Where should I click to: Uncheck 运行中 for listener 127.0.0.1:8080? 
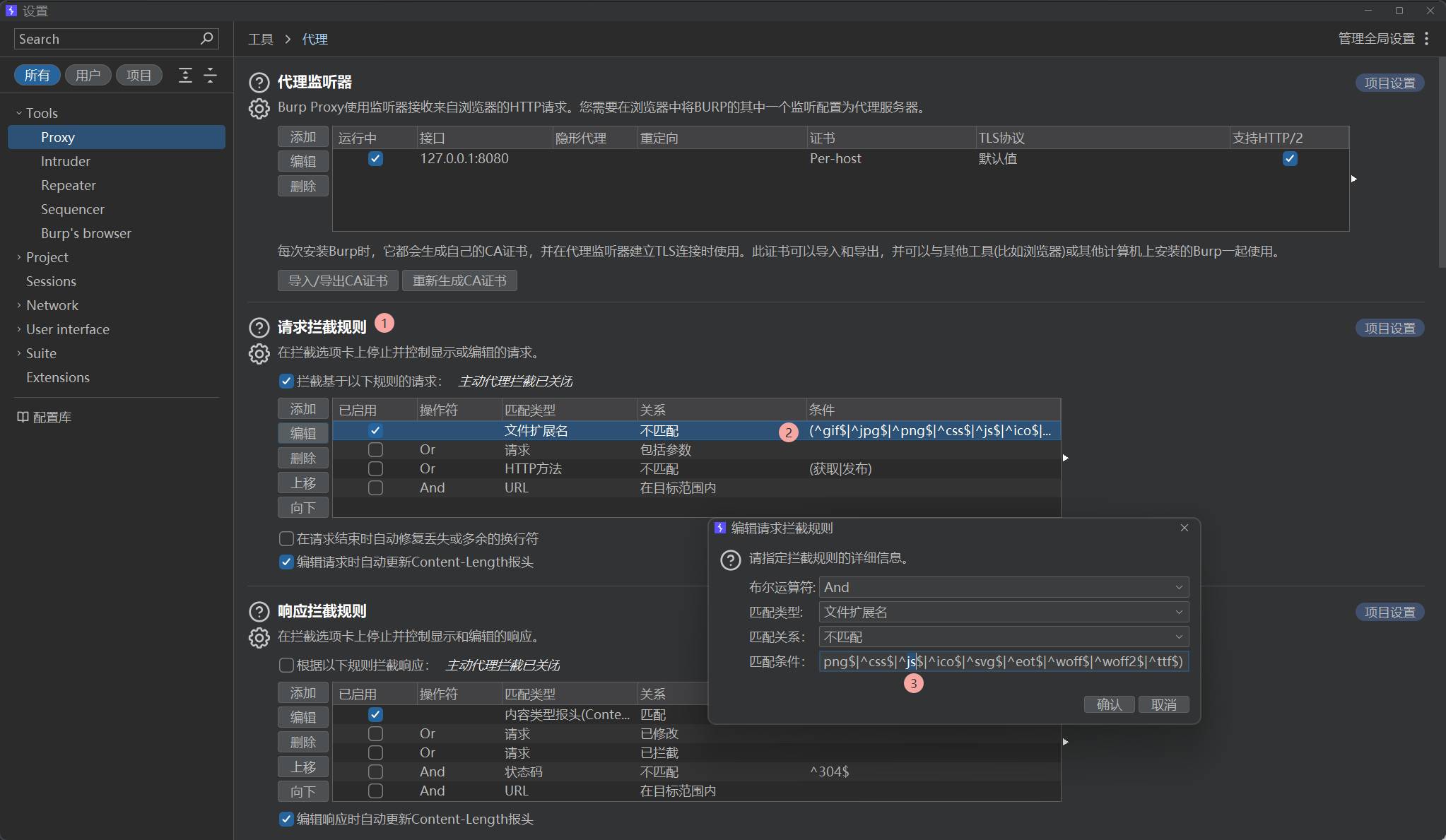tap(375, 159)
